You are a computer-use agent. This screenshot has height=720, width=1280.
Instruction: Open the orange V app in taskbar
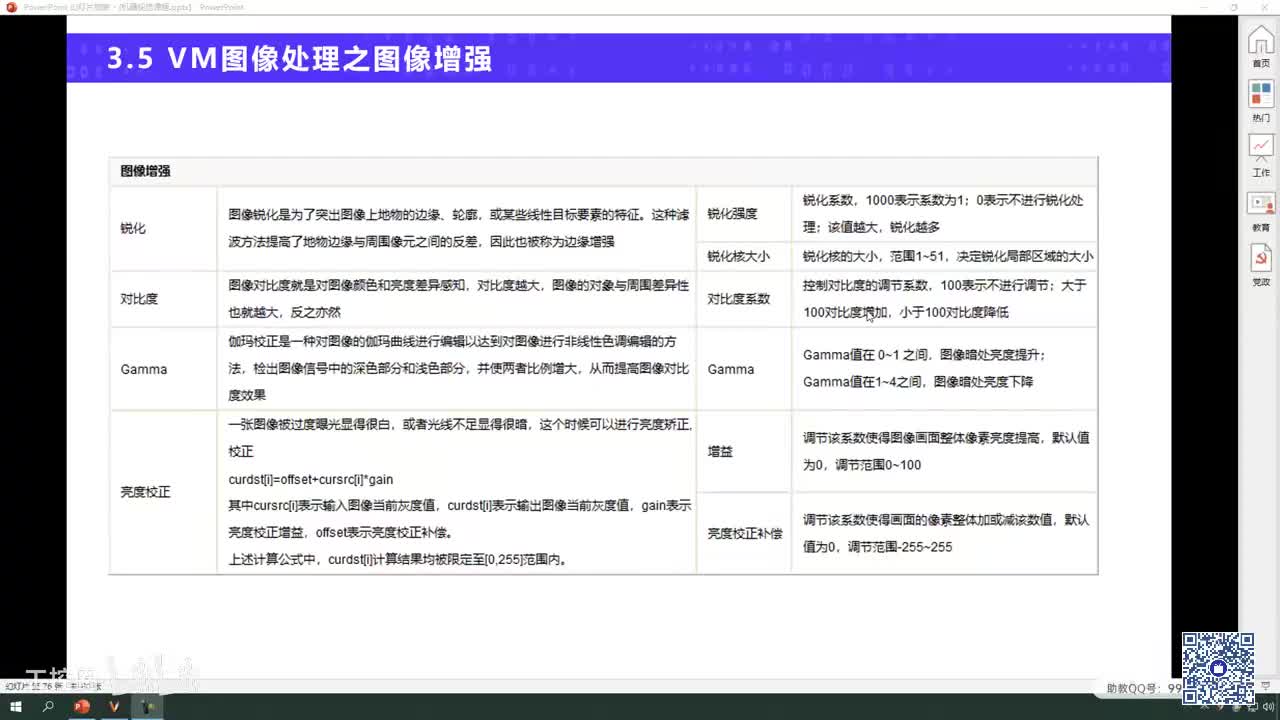(x=115, y=707)
